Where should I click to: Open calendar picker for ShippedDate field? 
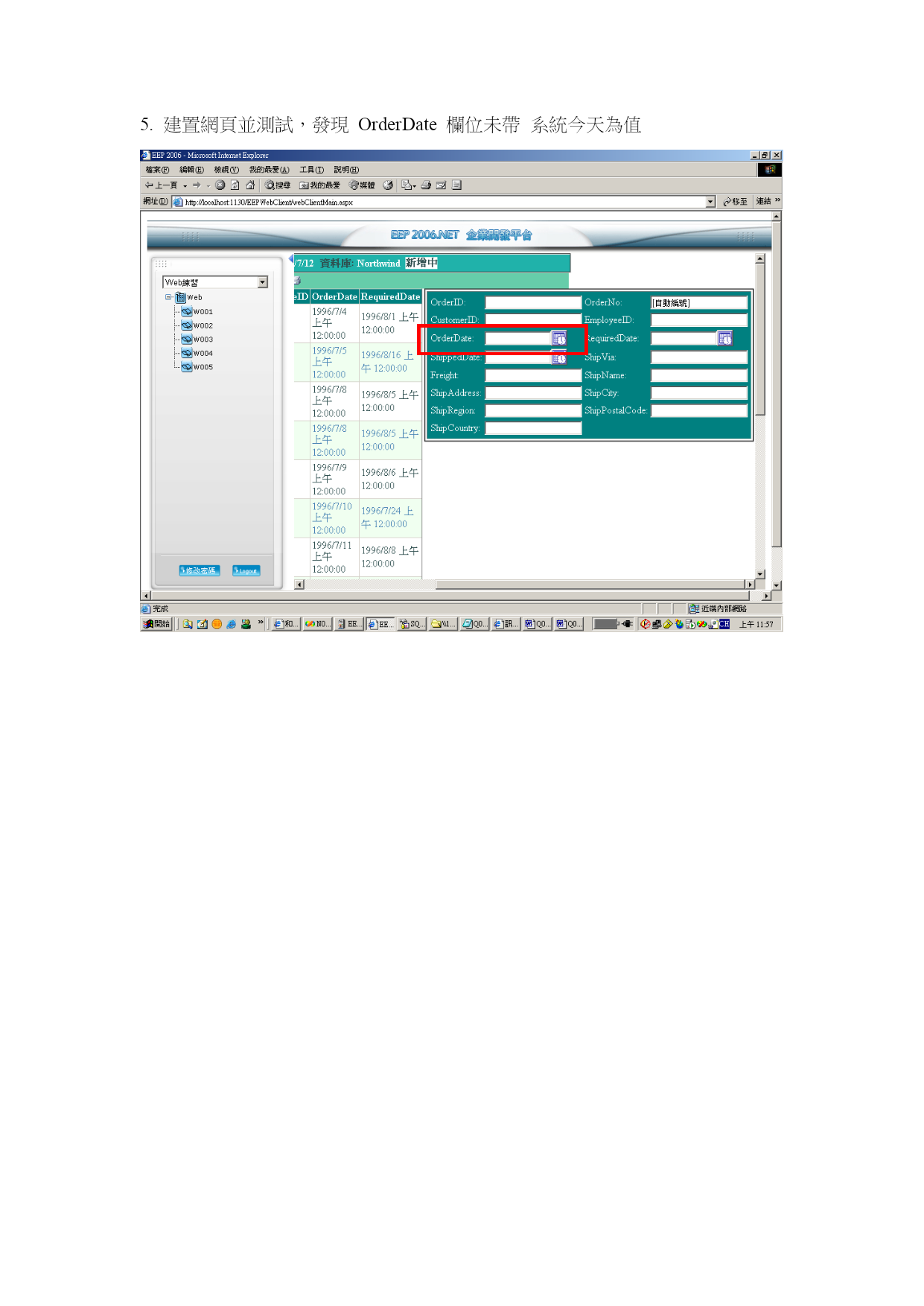tap(559, 358)
